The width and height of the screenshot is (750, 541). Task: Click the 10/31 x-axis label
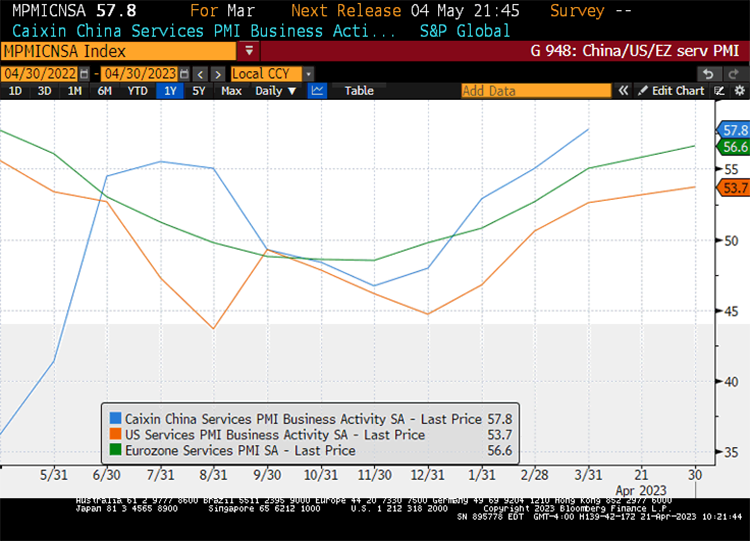[320, 475]
